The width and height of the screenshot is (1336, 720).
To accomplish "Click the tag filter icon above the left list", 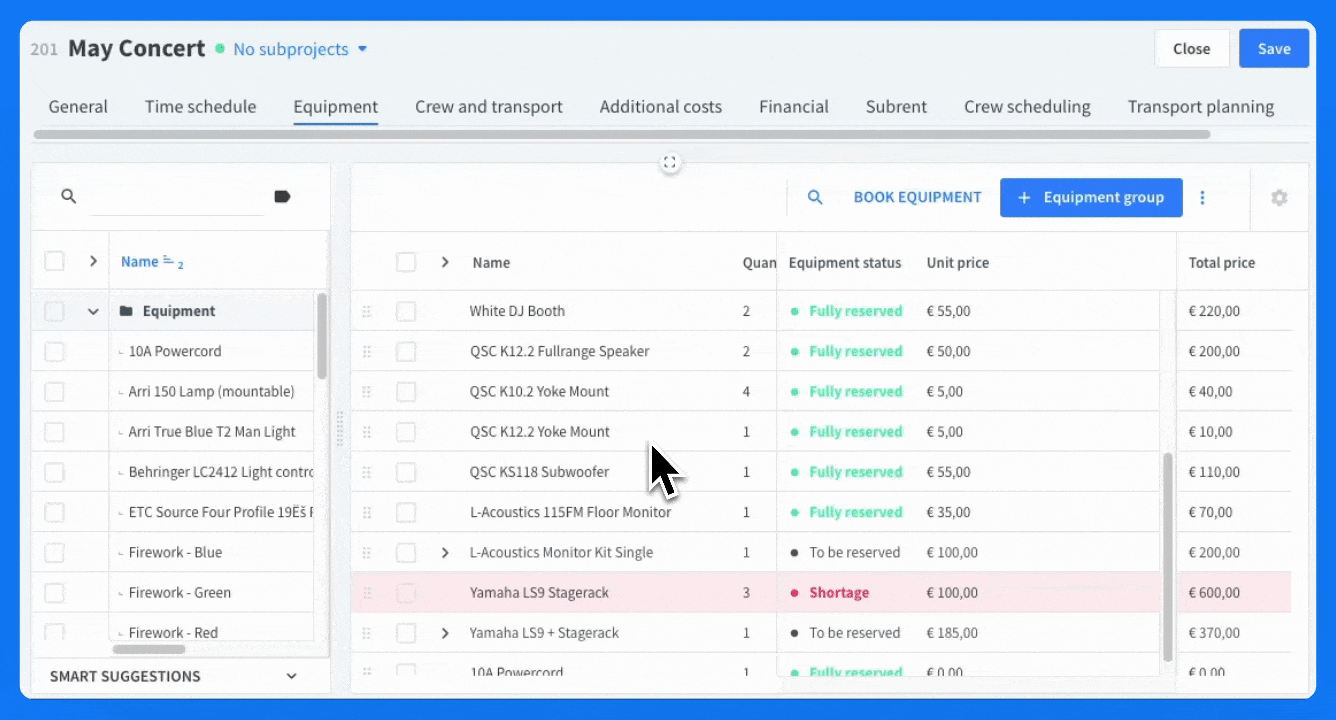I will [282, 196].
